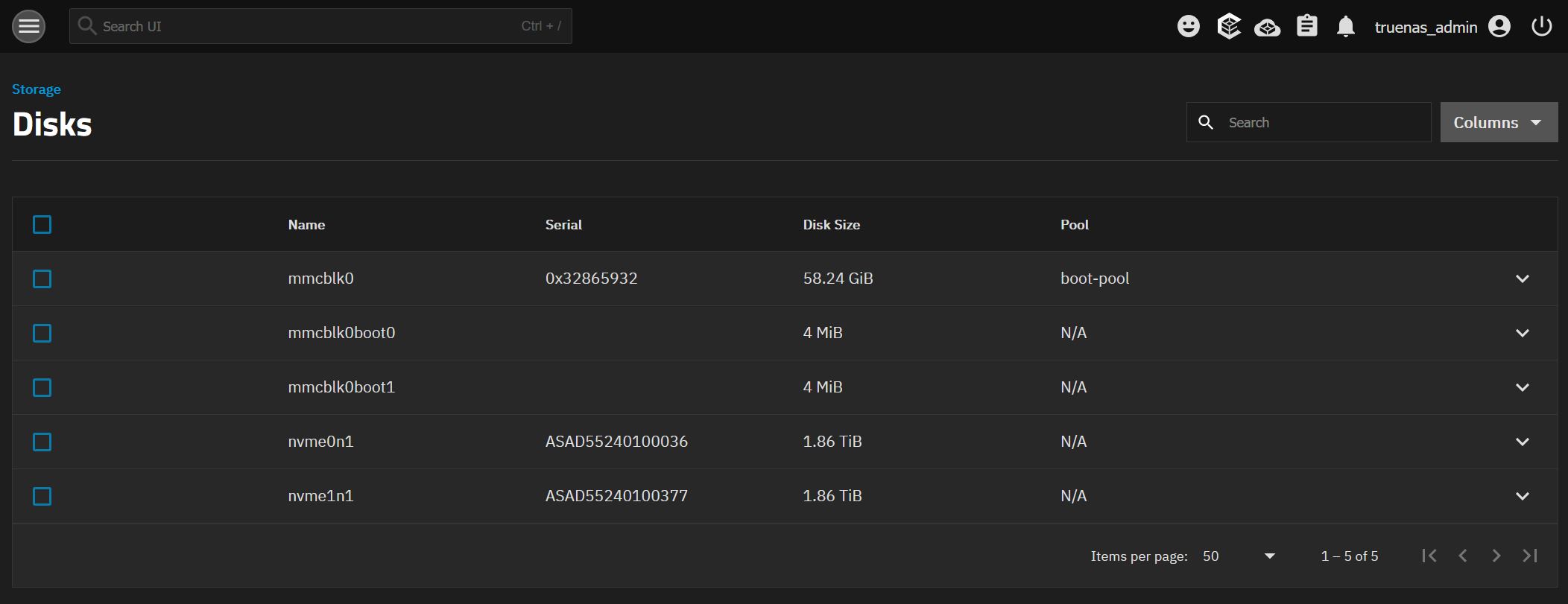
Task: Open the hamburger navigation menu
Action: point(28,27)
